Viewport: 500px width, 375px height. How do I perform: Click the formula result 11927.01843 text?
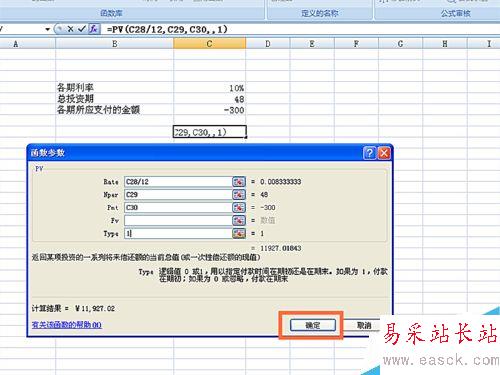[280, 248]
